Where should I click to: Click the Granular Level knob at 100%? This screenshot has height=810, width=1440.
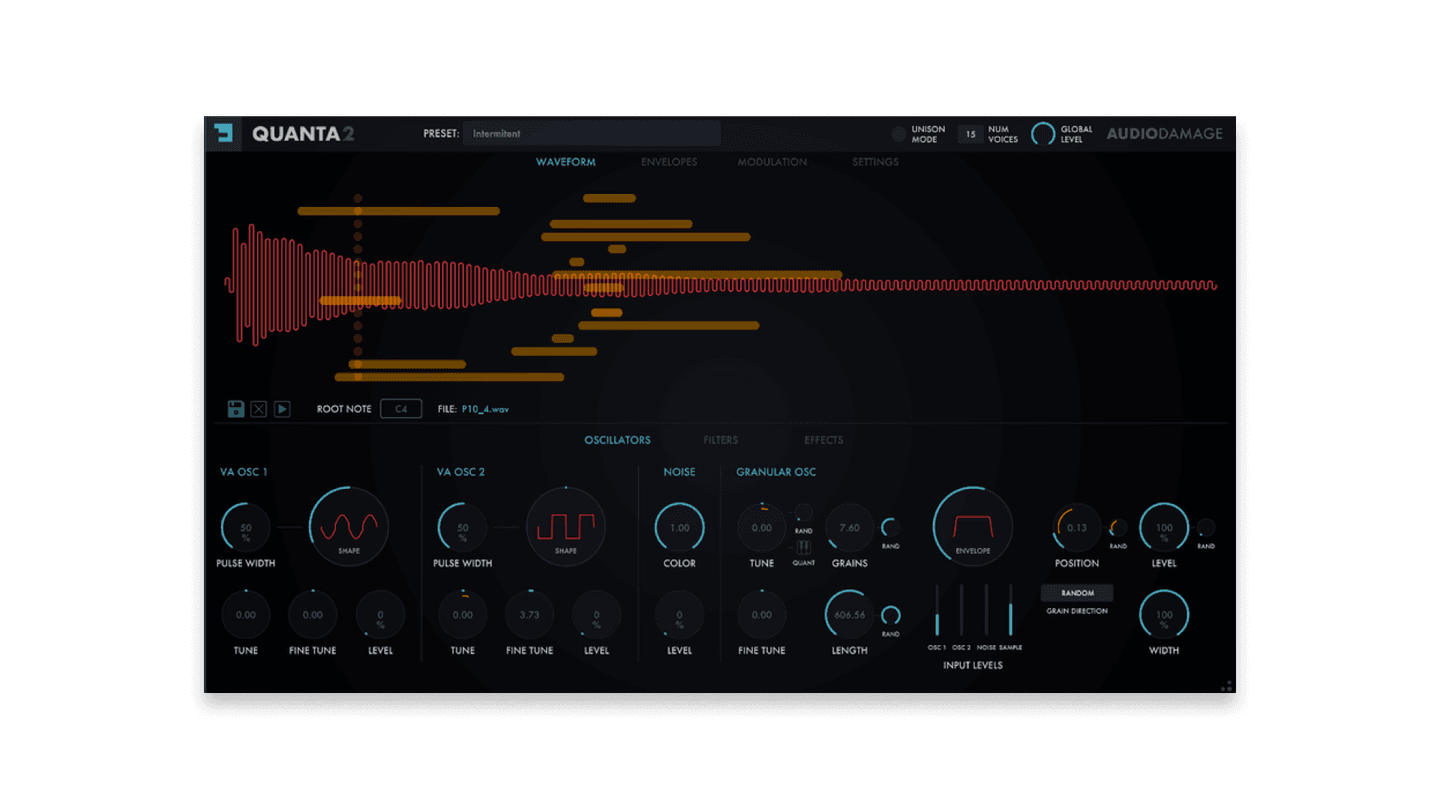click(x=1164, y=527)
